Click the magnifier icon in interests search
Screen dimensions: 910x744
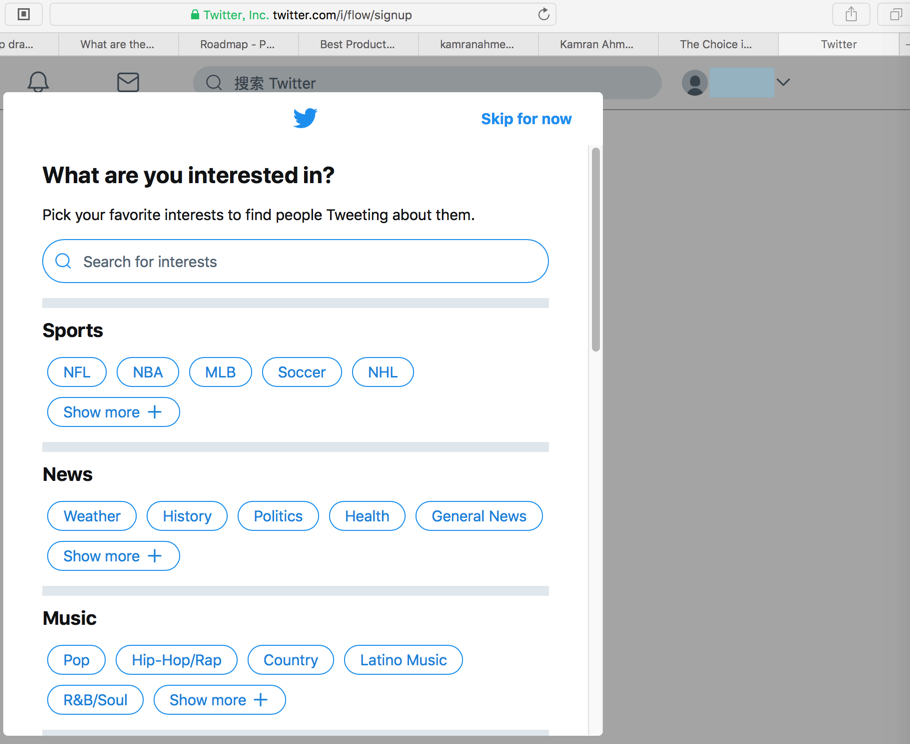click(x=63, y=261)
